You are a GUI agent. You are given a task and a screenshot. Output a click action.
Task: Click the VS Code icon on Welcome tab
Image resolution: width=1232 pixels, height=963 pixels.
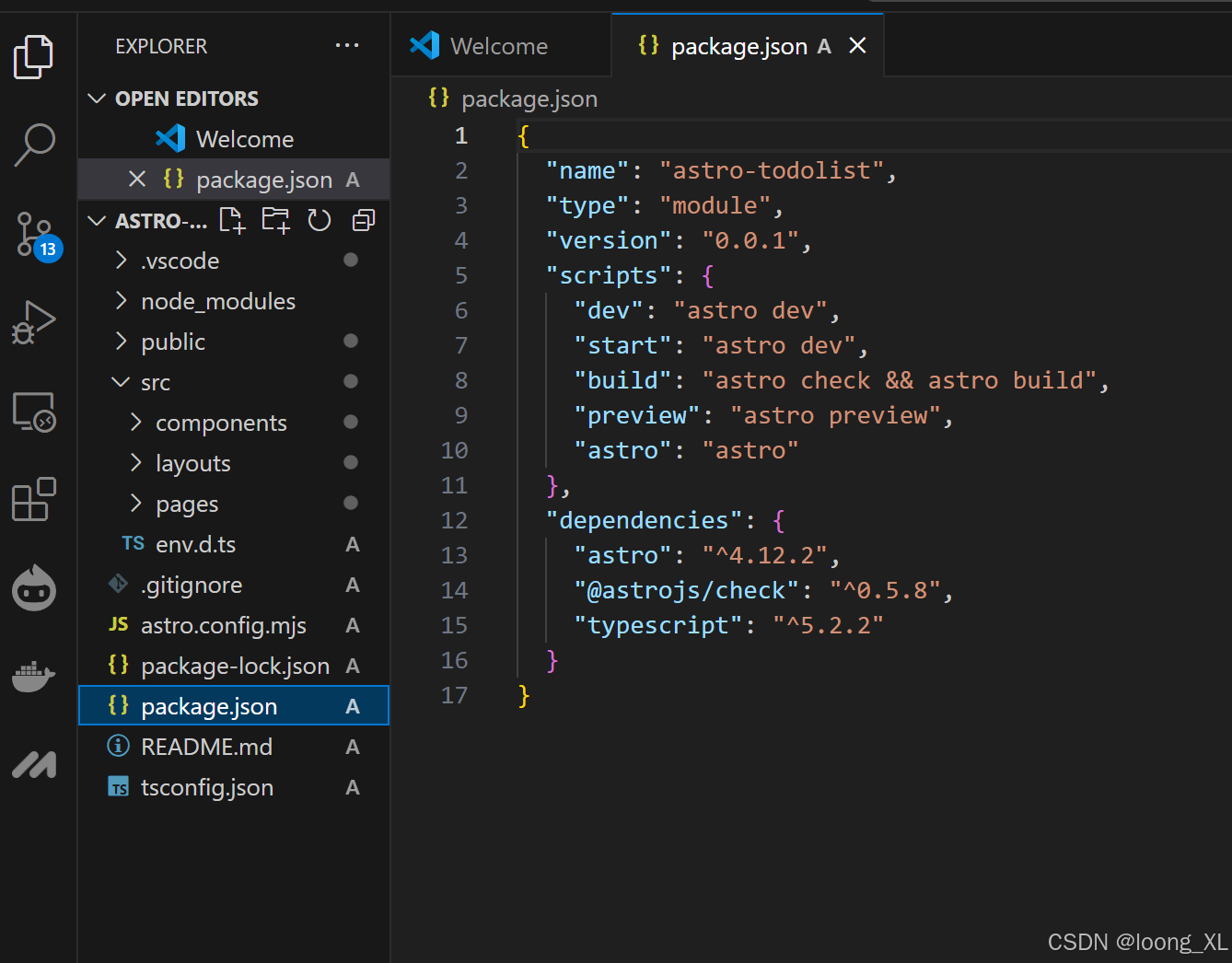click(x=424, y=45)
